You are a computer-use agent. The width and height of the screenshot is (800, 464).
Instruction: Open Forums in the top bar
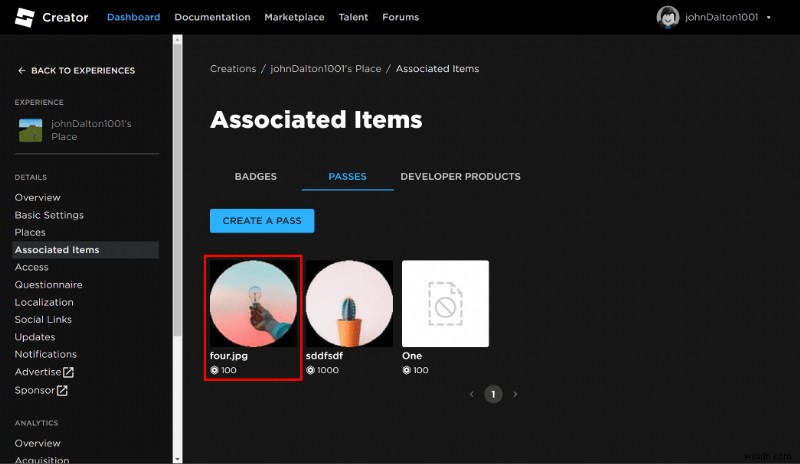tap(401, 17)
